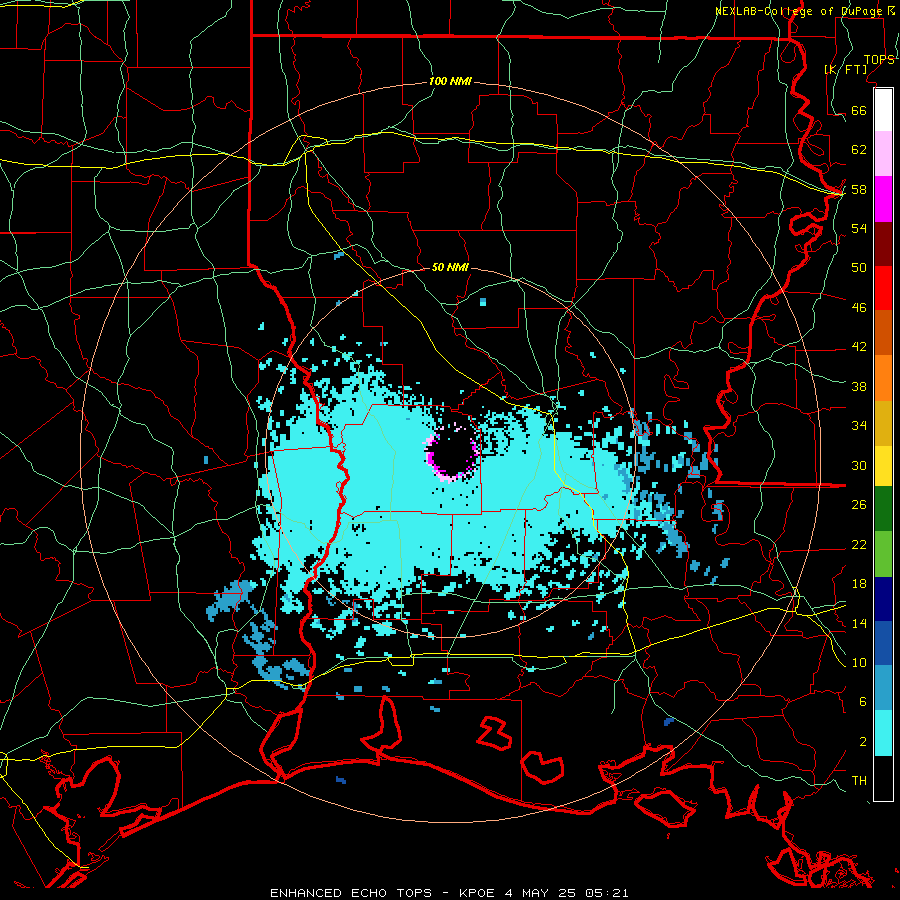The width and height of the screenshot is (900, 900).
Task: Choose the yellow legend color band
Action: pos(883,466)
